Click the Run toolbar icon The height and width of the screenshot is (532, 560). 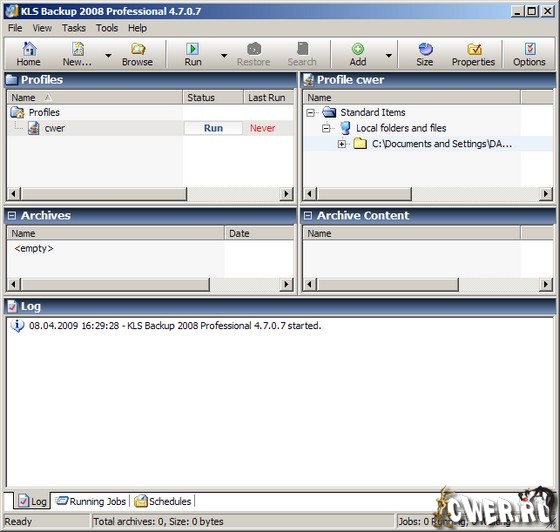(x=193, y=49)
